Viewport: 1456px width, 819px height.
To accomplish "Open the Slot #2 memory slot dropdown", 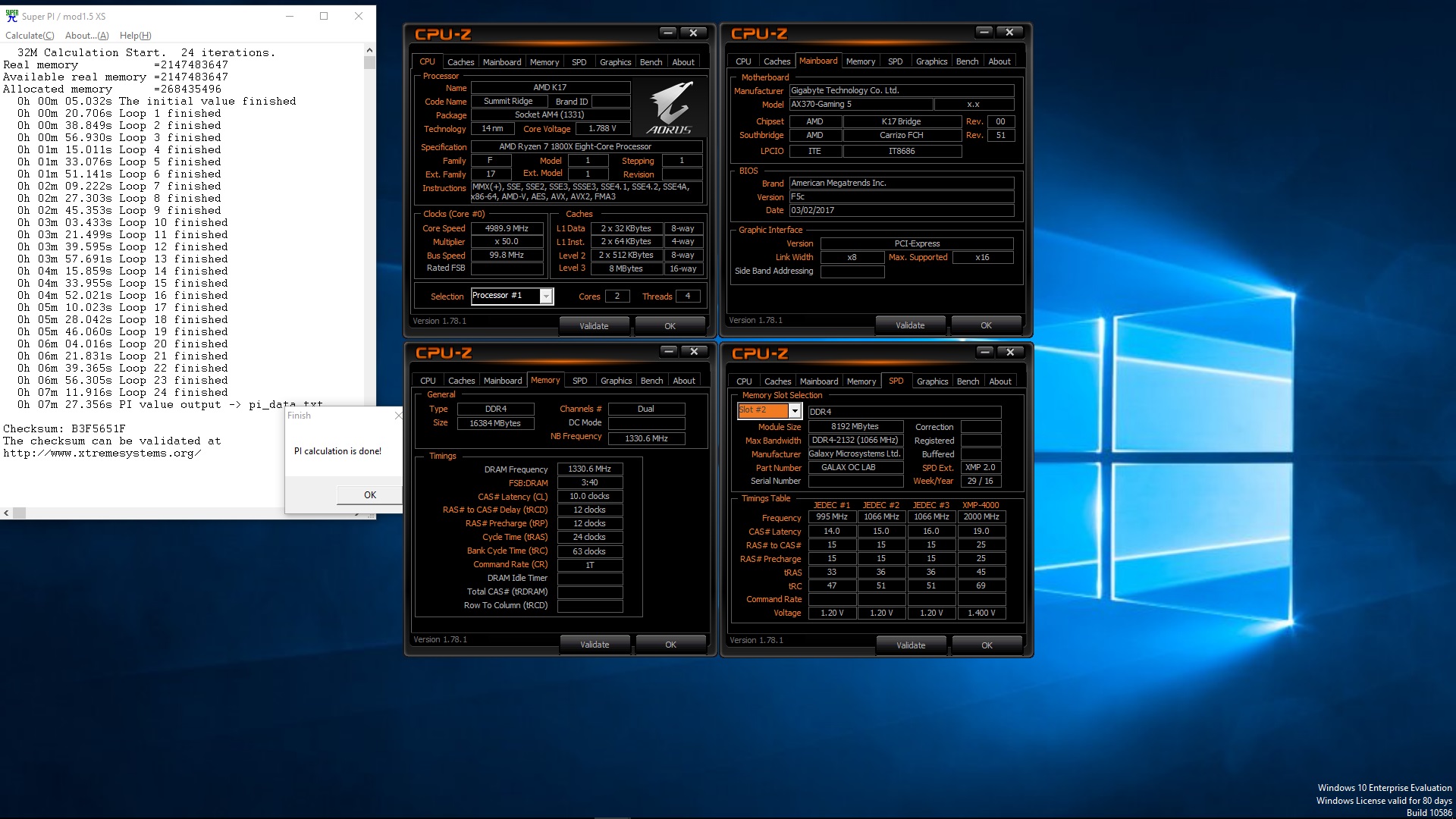I will 795,410.
